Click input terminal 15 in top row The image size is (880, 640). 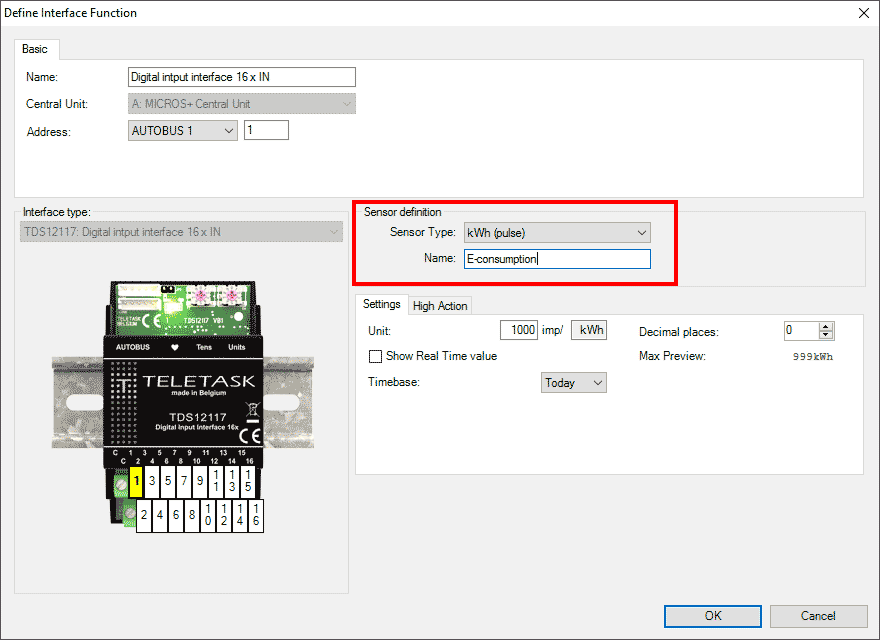pyautogui.click(x=248, y=481)
